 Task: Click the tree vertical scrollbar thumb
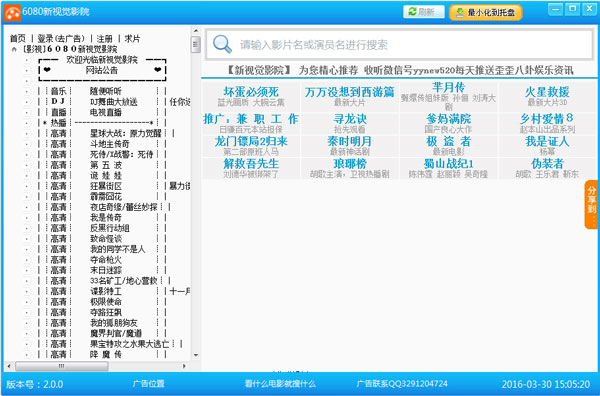(196, 45)
